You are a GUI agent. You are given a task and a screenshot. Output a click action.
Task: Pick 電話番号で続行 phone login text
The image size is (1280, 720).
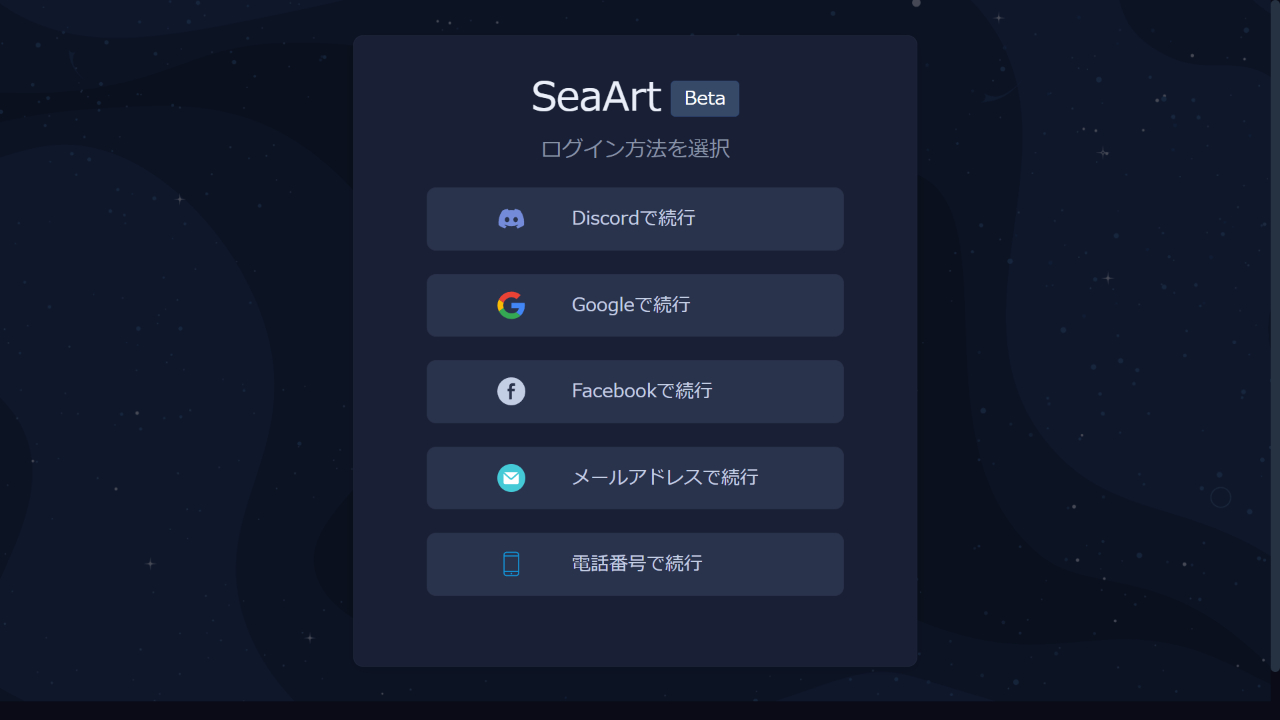click(637, 564)
